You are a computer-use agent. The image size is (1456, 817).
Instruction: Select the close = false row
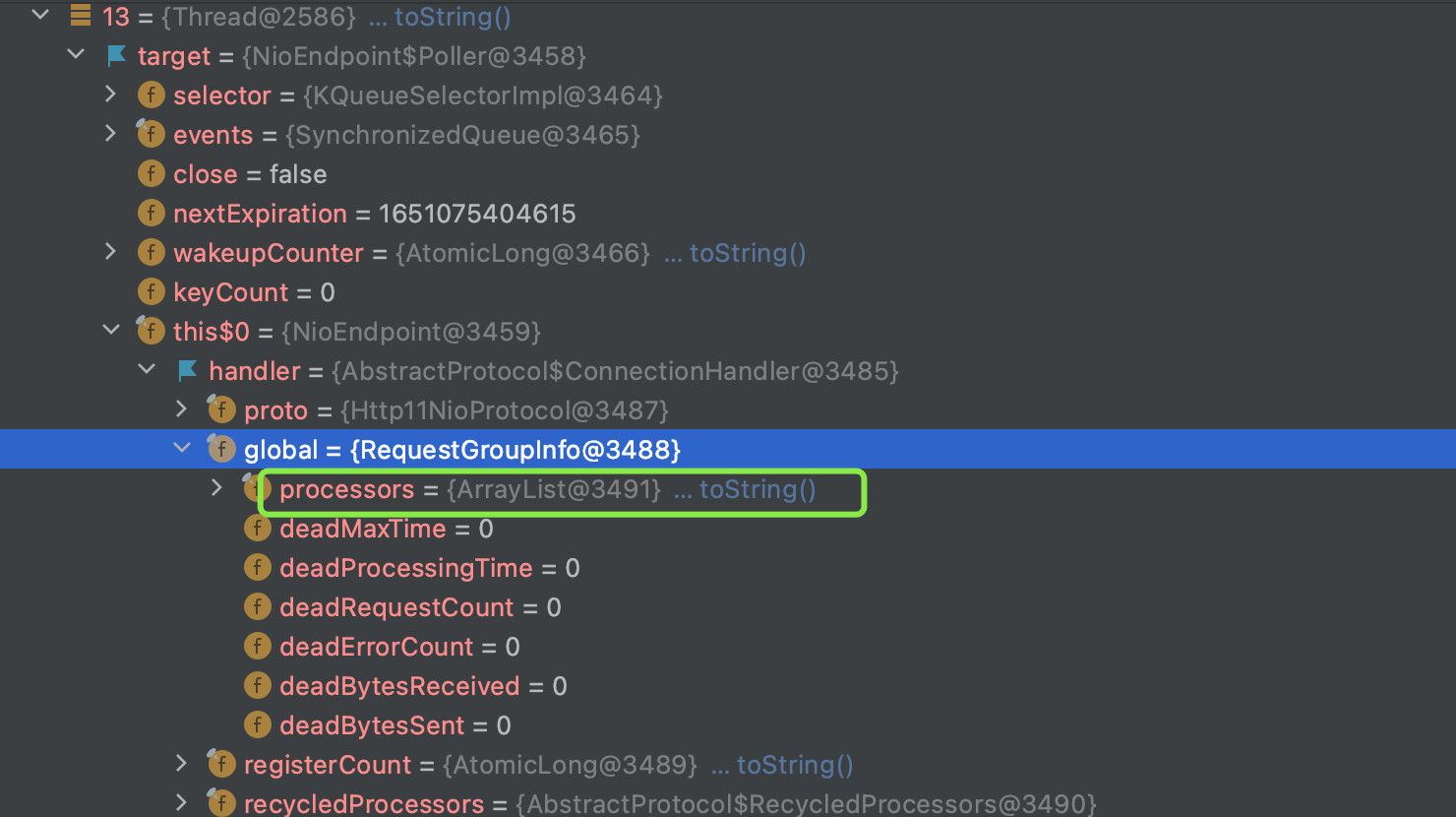(x=728, y=174)
